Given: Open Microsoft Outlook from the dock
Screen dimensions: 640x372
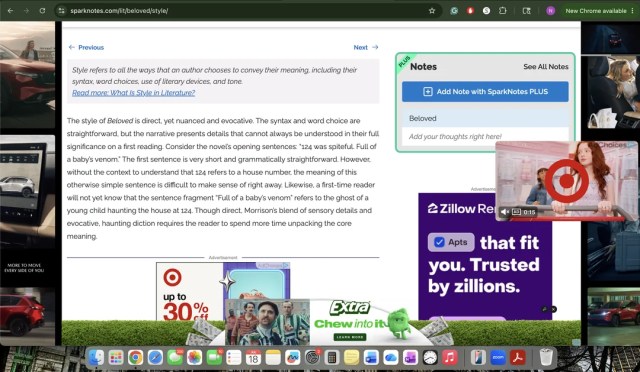Looking at the screenshot, I should [x=371, y=358].
